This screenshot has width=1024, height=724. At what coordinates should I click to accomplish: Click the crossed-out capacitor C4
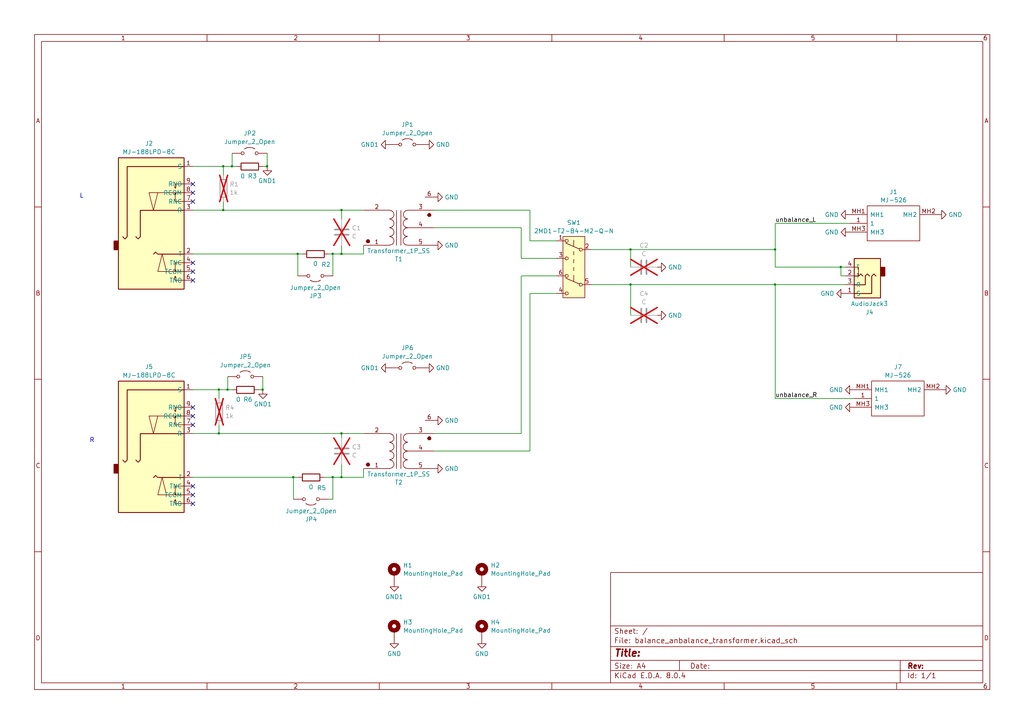[644, 316]
